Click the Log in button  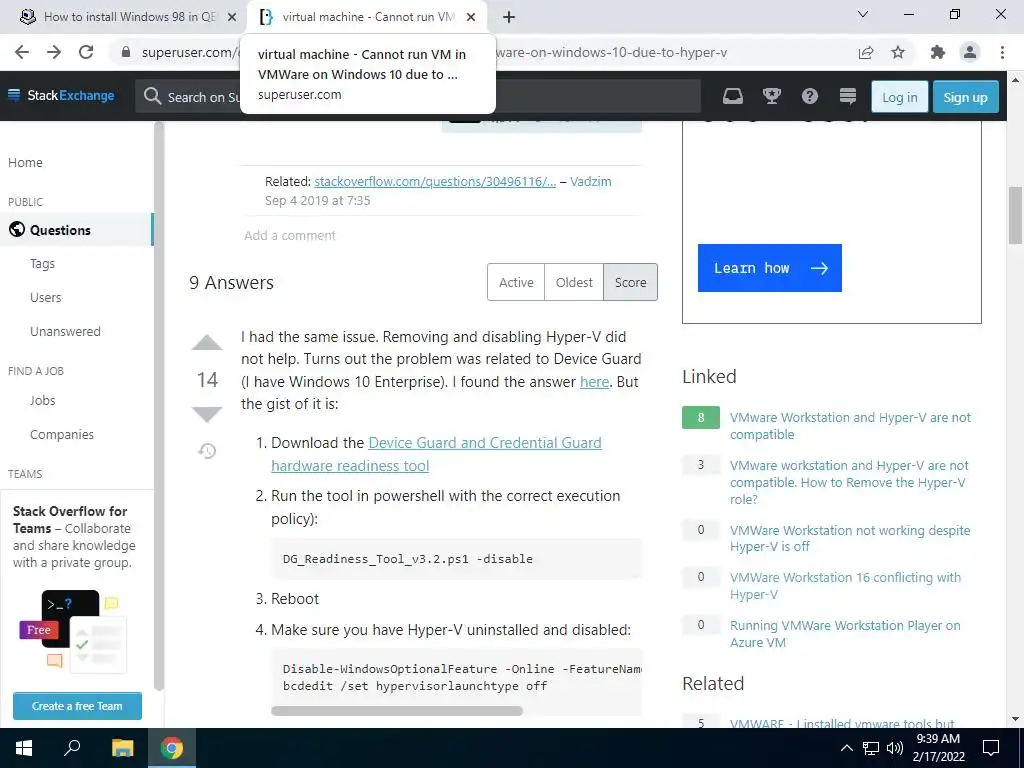899,97
